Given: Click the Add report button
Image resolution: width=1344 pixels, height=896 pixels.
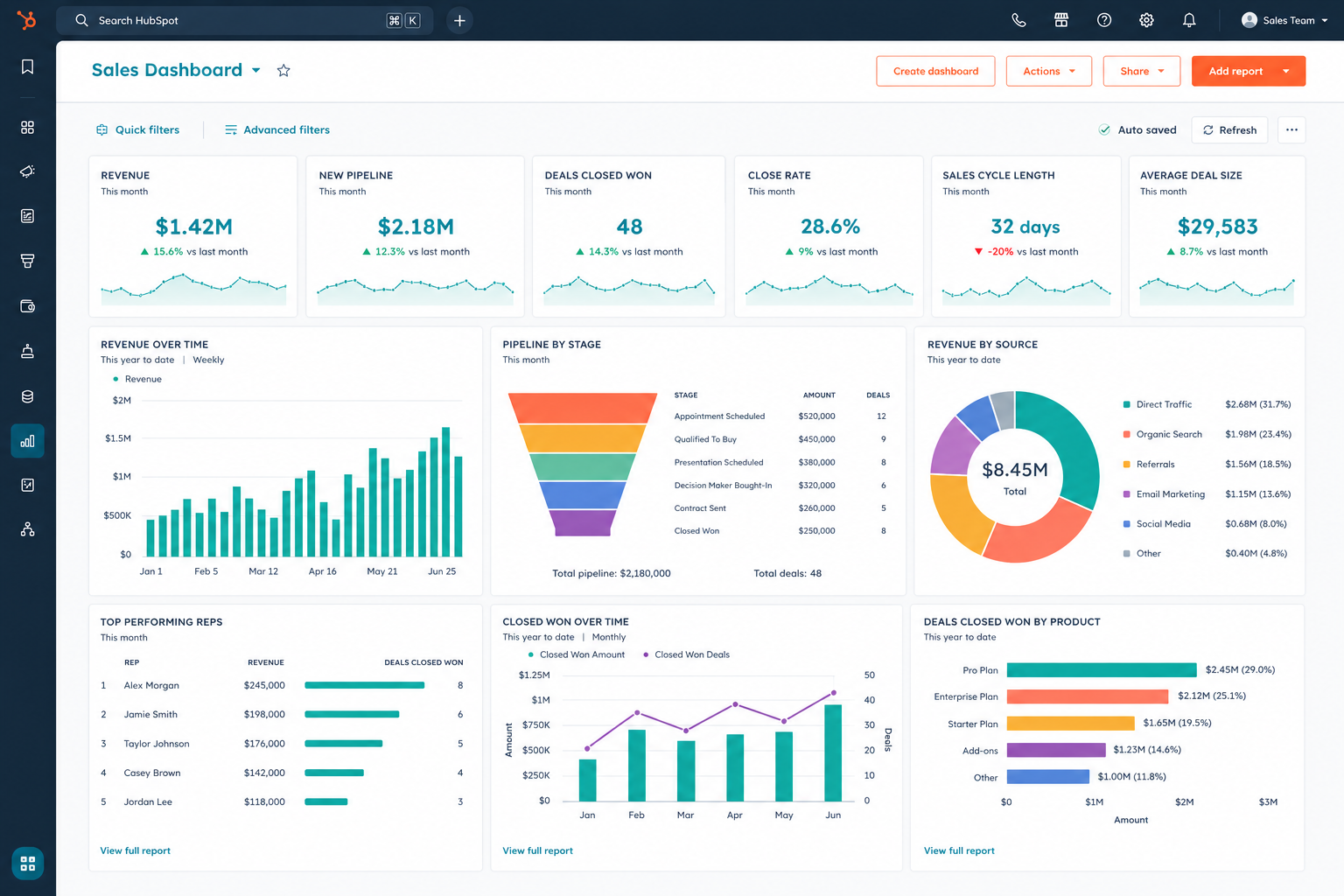Looking at the screenshot, I should coord(1235,71).
